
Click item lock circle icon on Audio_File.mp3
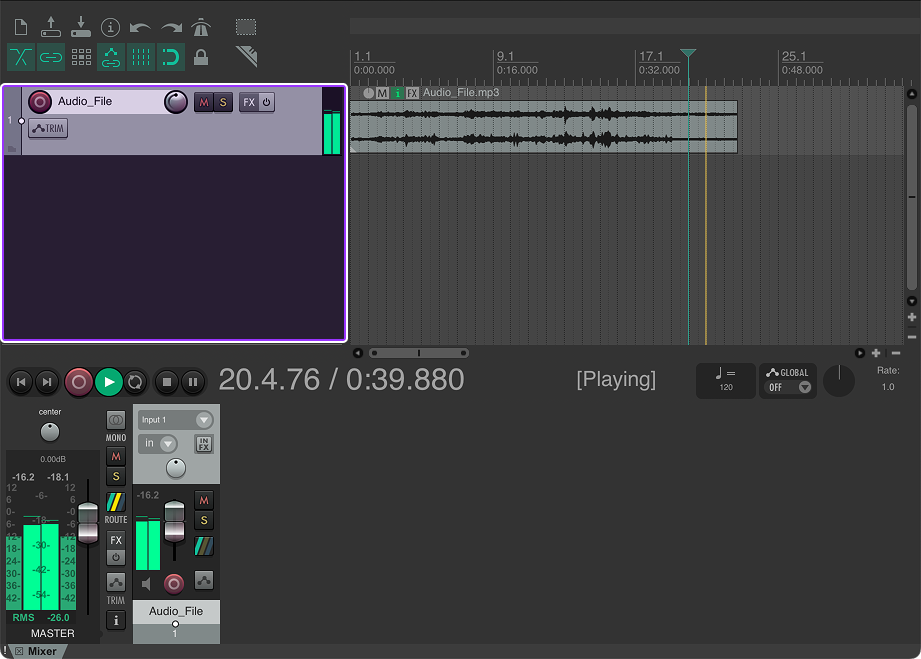(x=368, y=93)
